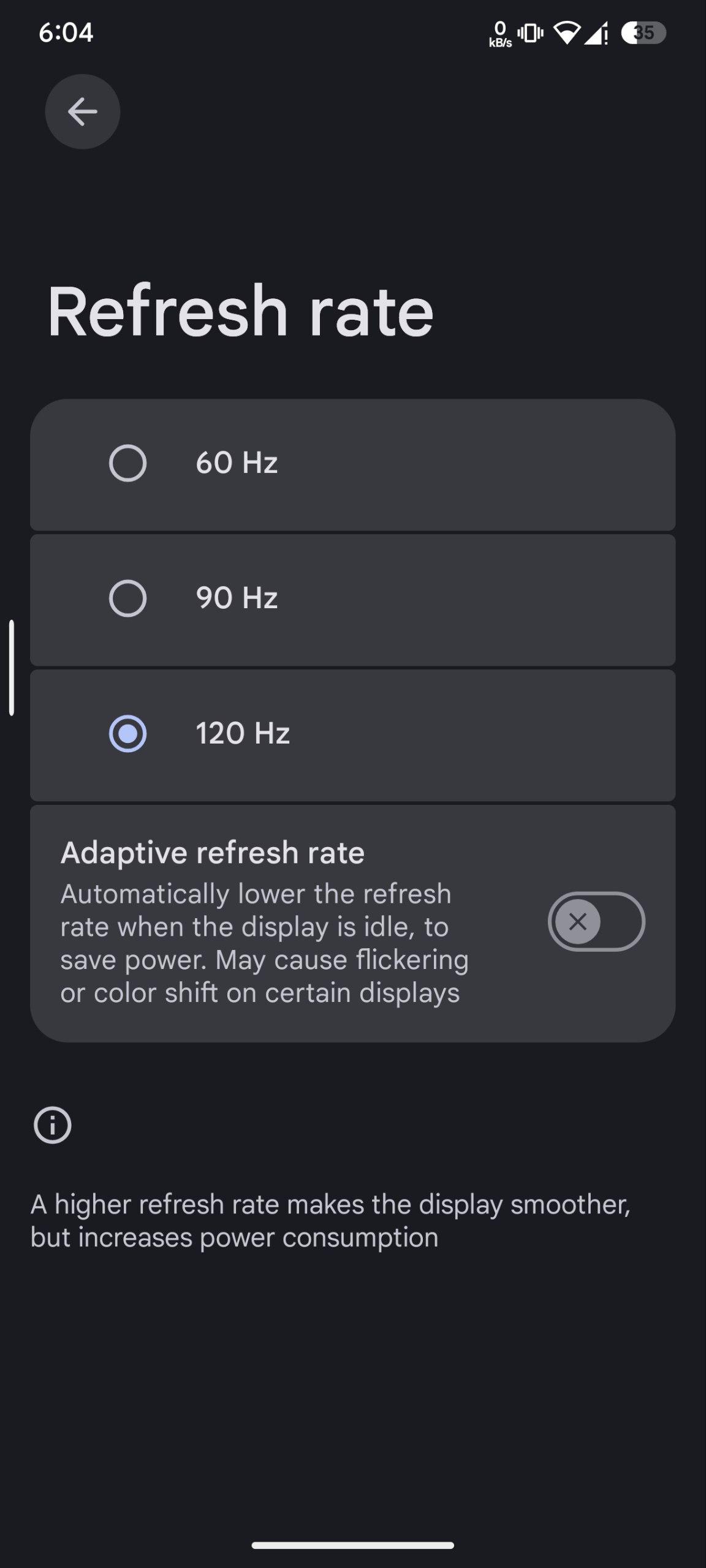706x1568 pixels.
Task: Choose the 90 Hz radio button
Action: point(127,598)
